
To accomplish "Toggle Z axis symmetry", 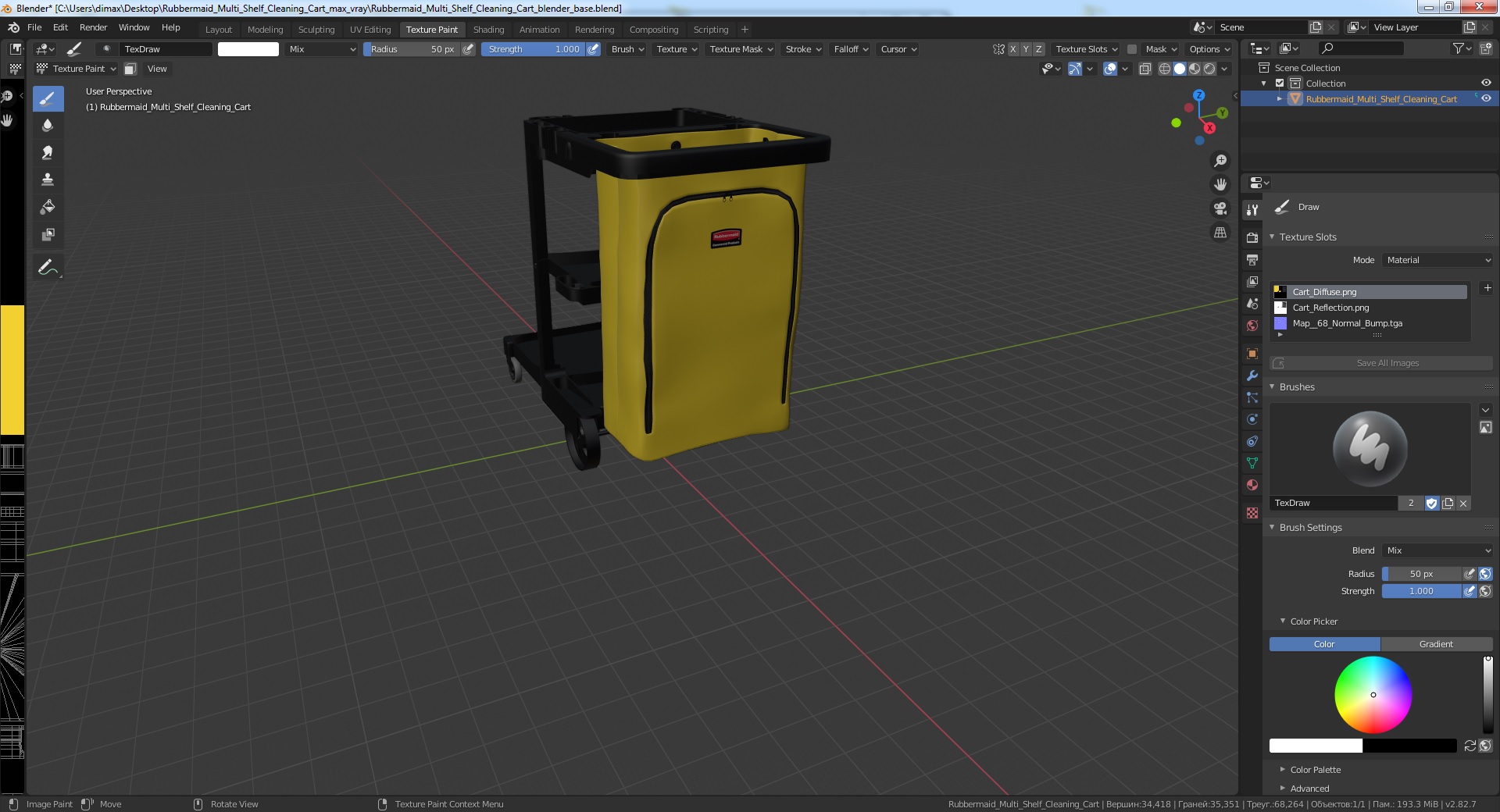I will tap(1039, 49).
